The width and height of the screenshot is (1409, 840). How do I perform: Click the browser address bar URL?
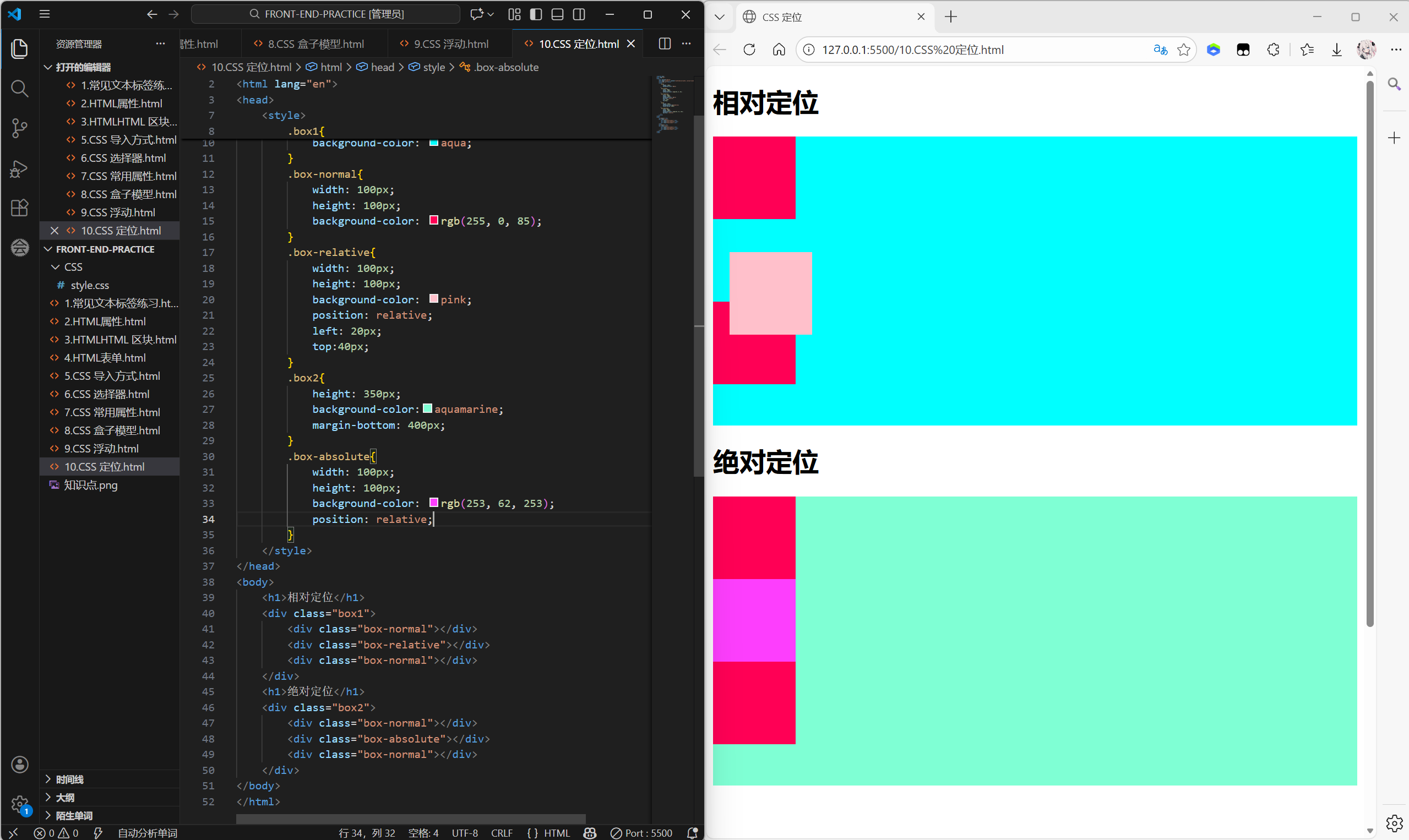pyautogui.click(x=912, y=50)
